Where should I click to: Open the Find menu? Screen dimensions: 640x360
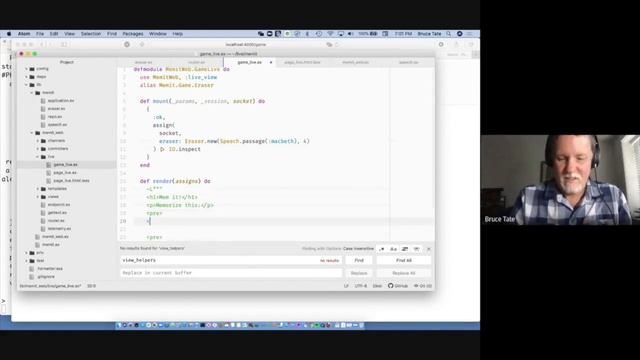click(112, 34)
